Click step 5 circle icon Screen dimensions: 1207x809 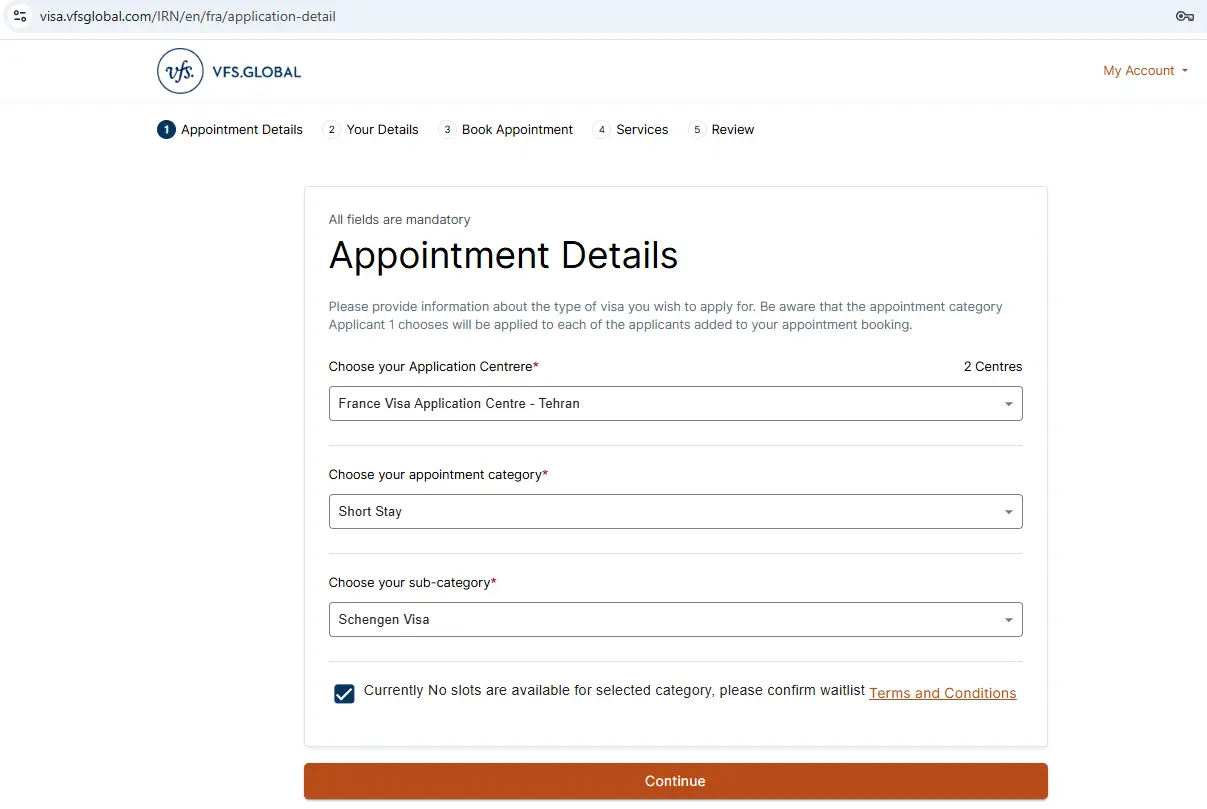coord(697,130)
